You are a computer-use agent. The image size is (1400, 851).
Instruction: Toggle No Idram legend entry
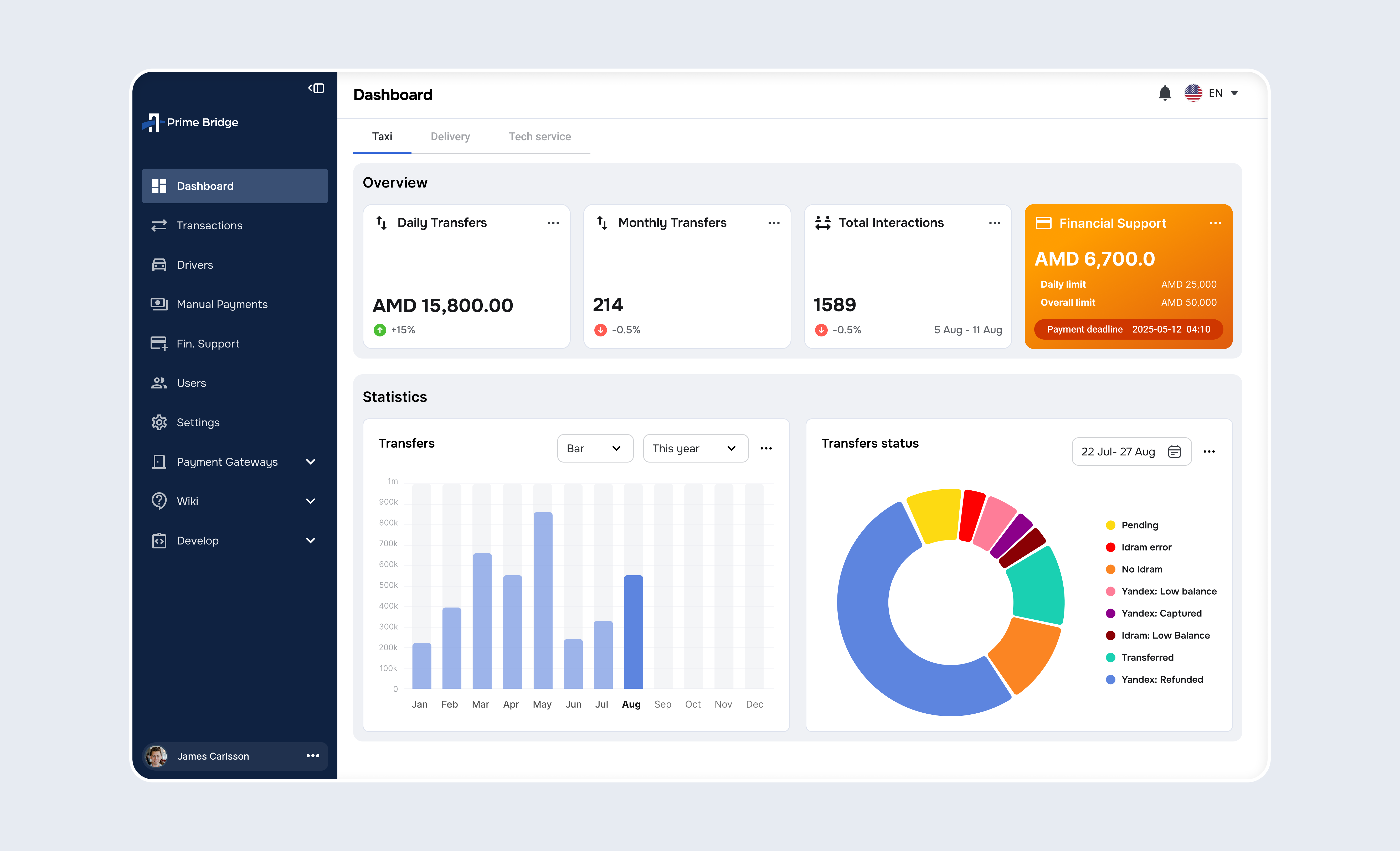point(1134,569)
